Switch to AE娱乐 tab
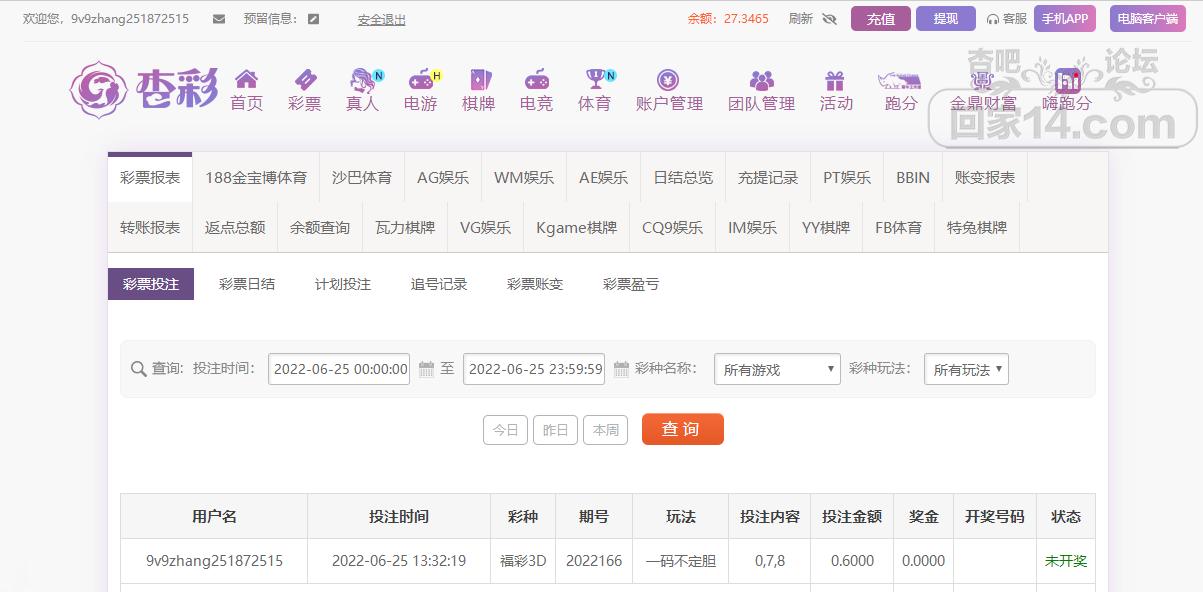 pyautogui.click(x=604, y=178)
